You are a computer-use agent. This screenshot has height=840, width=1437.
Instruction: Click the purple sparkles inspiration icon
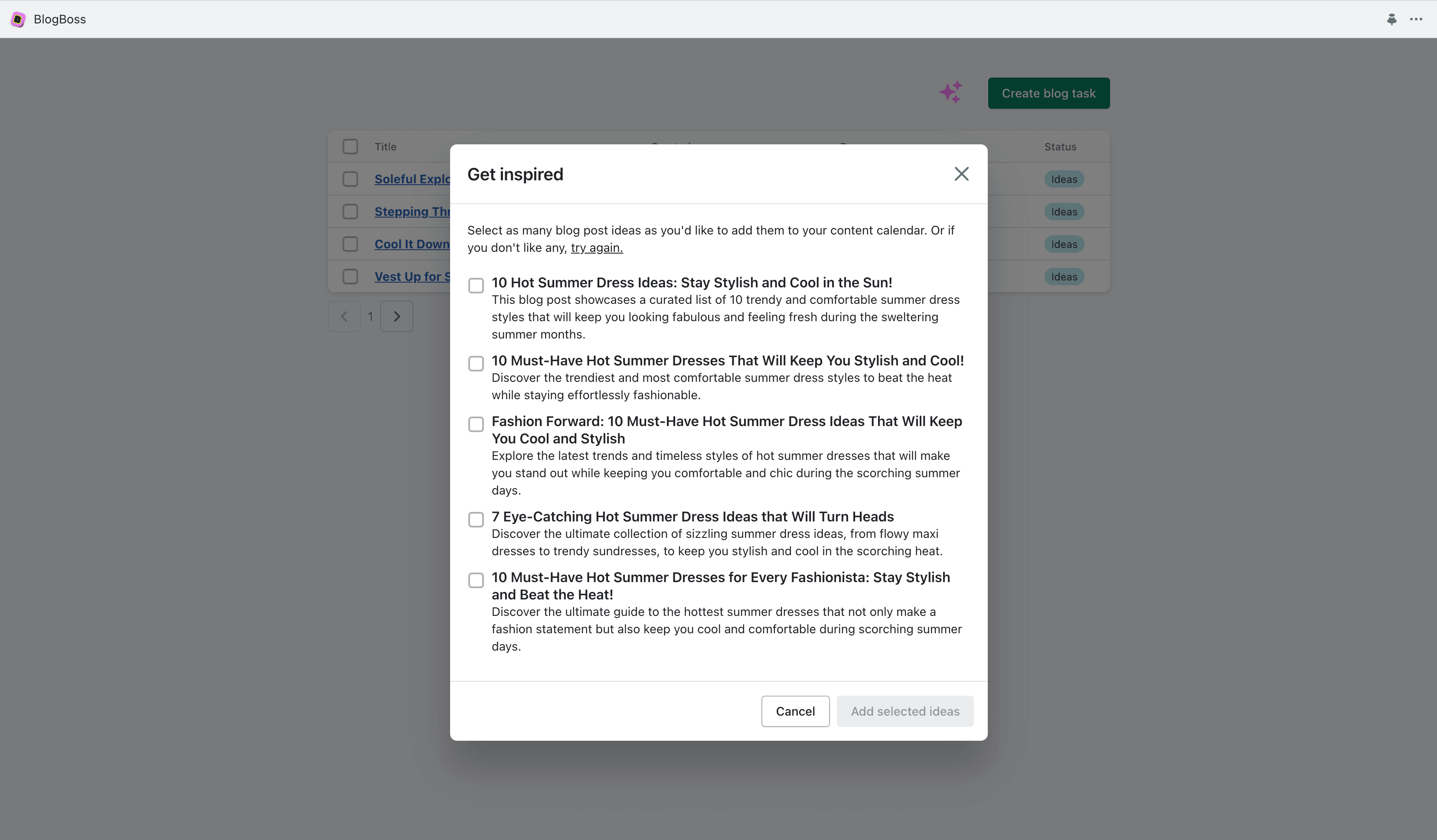point(950,92)
